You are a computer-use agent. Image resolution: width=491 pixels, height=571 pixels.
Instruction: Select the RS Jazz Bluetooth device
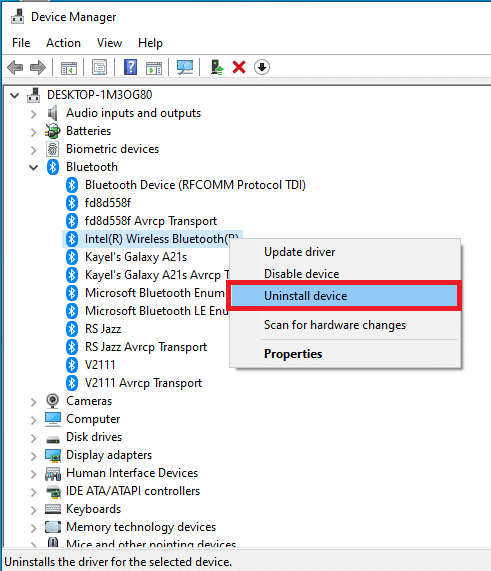tap(103, 329)
